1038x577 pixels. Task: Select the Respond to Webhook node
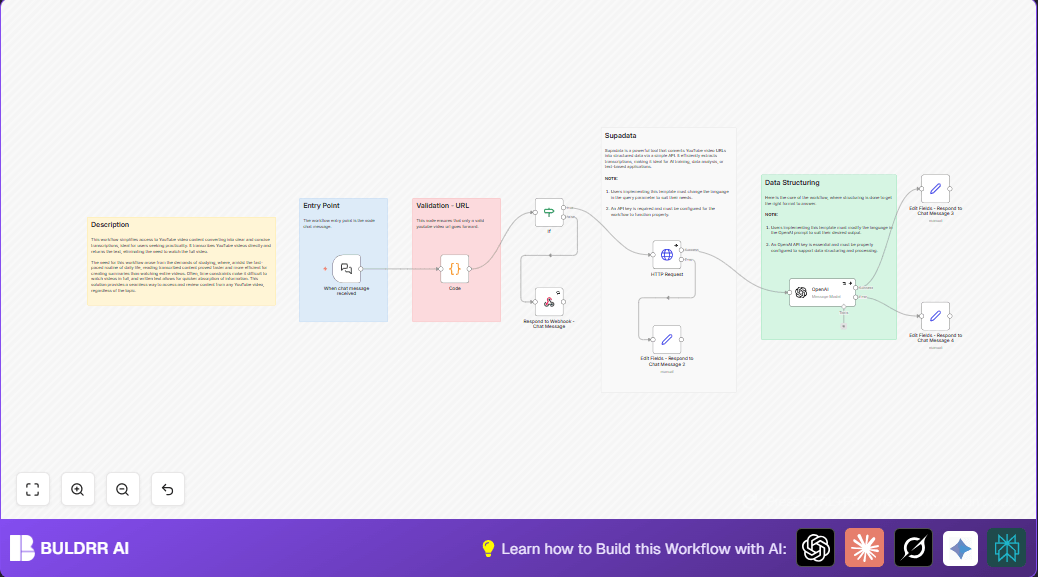(x=549, y=302)
